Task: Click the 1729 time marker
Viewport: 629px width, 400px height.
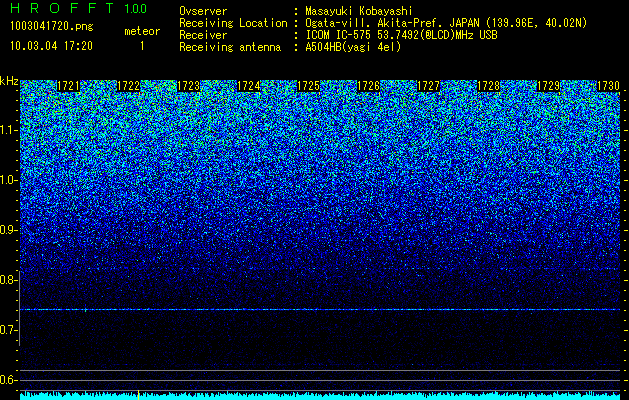Action: pyautogui.click(x=549, y=86)
